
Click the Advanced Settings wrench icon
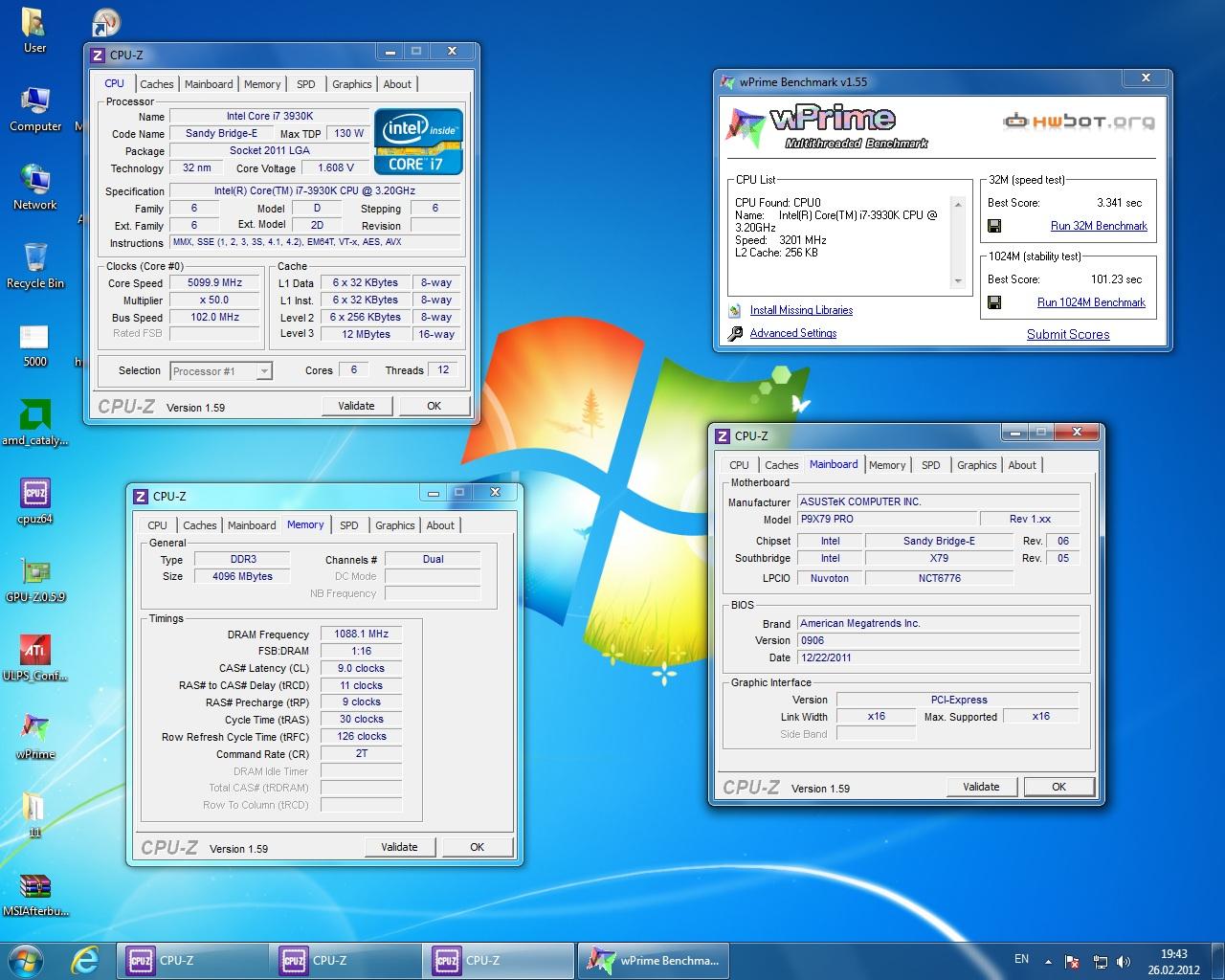pos(735,333)
